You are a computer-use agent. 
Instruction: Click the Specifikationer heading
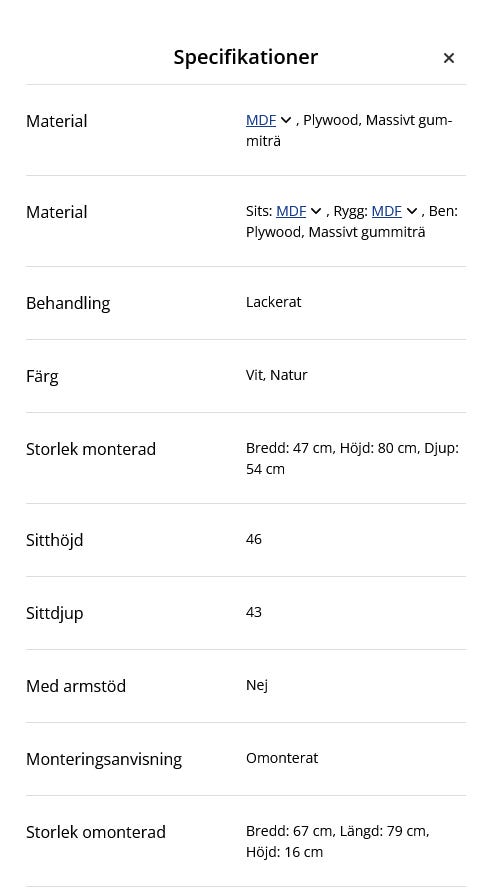[246, 57]
